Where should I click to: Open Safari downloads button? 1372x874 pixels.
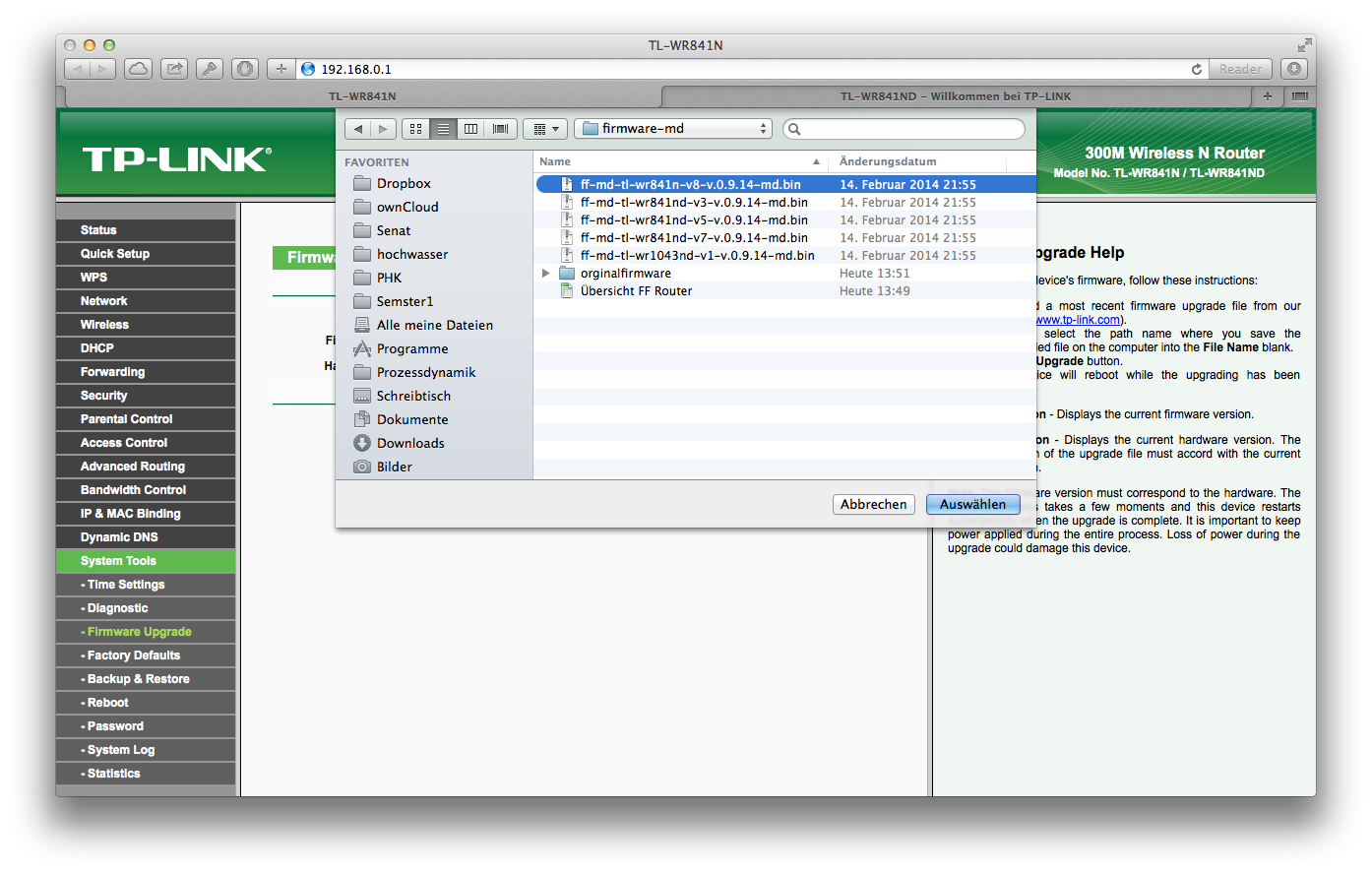[x=1294, y=69]
